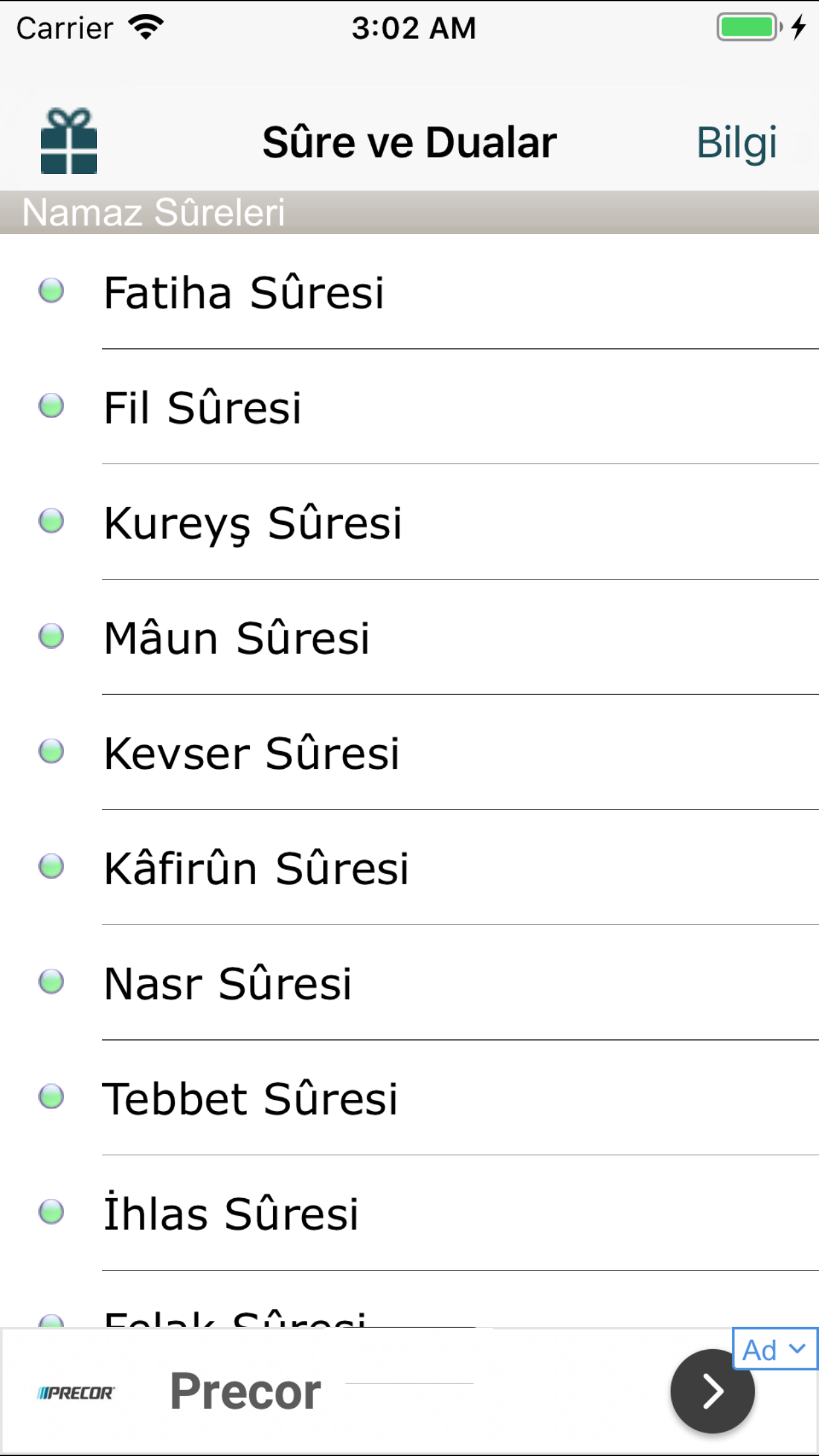Select the green dot beside Kureyş Sûresi

tap(51, 521)
